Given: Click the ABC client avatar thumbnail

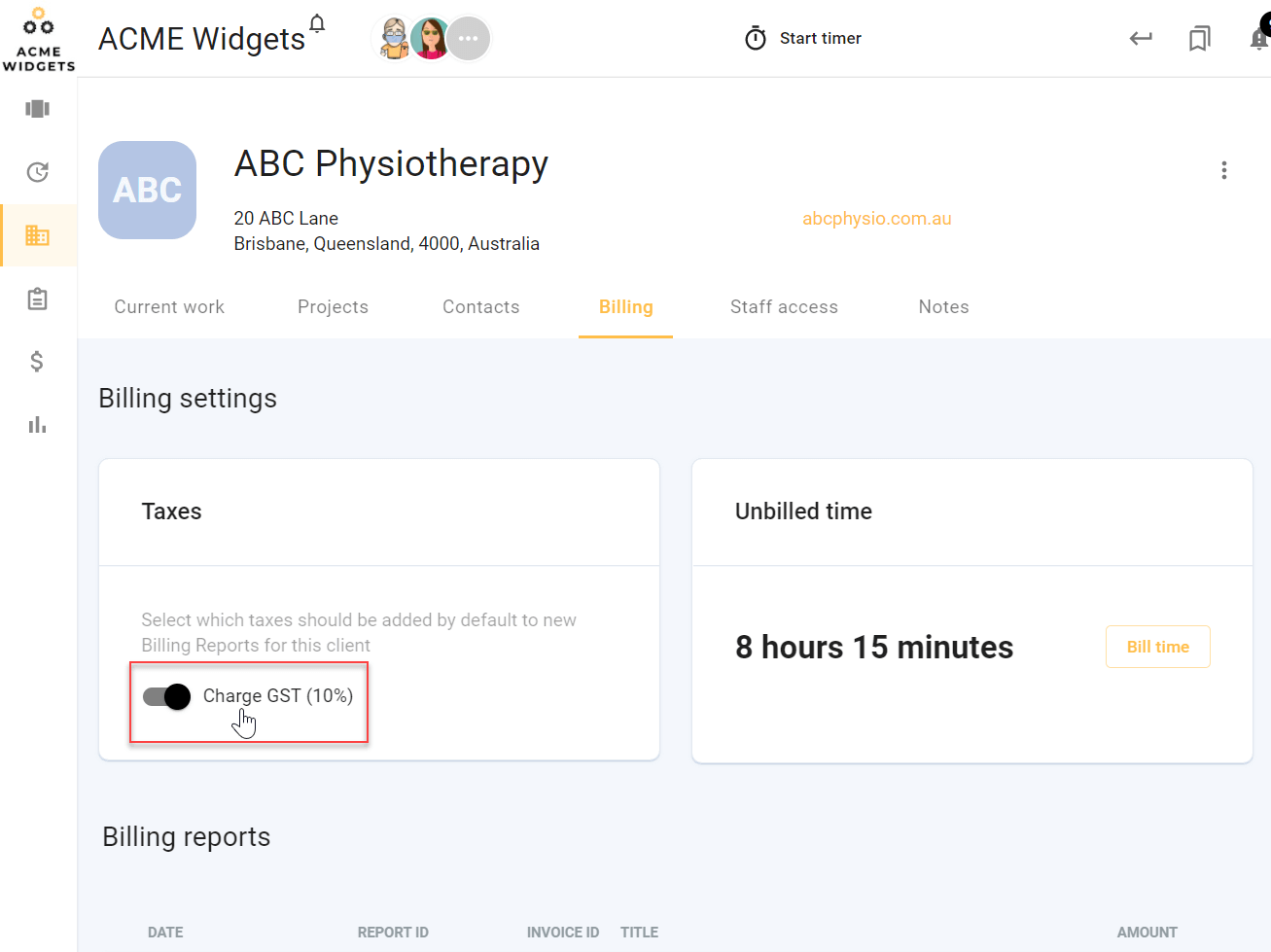Looking at the screenshot, I should point(148,191).
